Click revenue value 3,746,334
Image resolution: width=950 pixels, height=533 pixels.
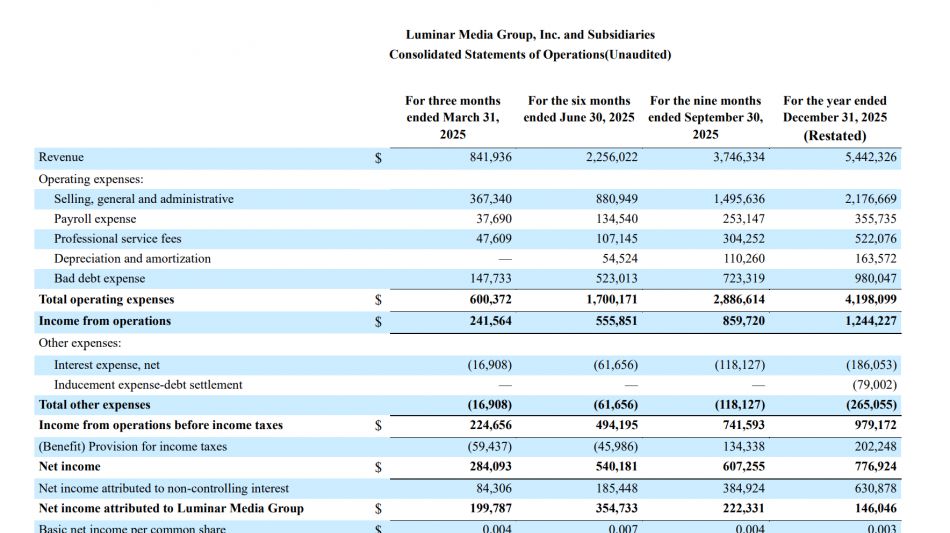coord(739,157)
